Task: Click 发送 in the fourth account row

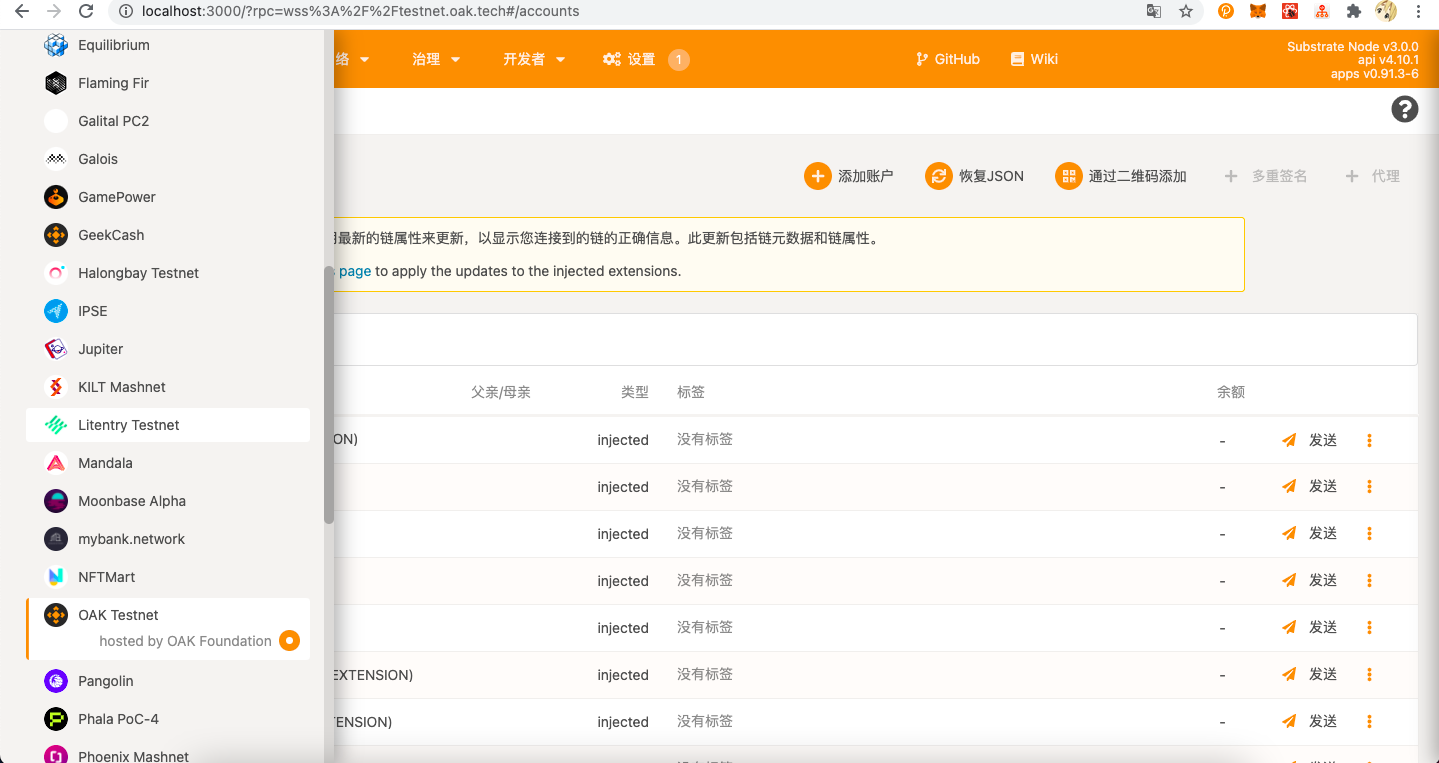Action: 1310,581
